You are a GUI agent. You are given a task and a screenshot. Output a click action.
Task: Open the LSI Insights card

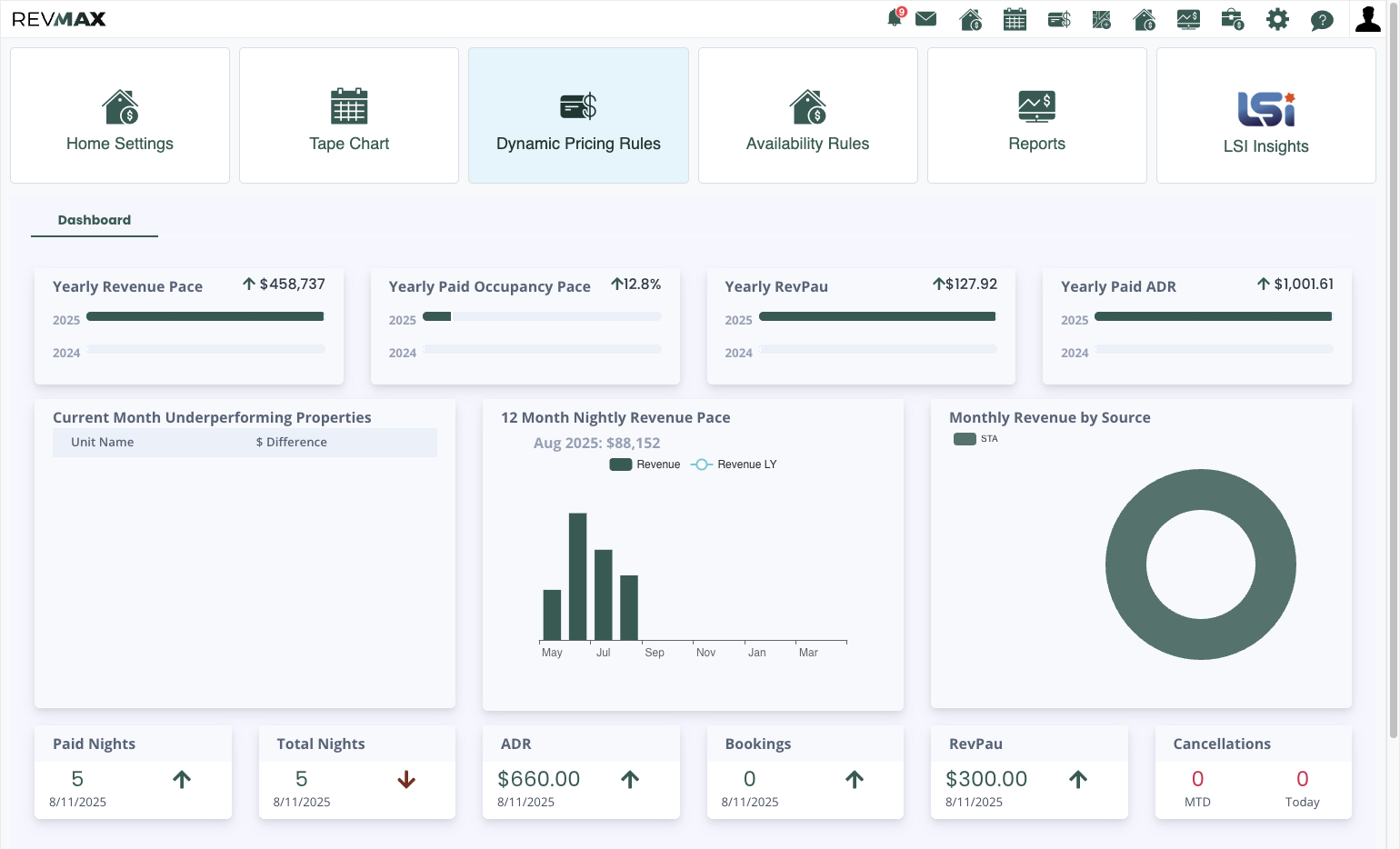[1266, 115]
